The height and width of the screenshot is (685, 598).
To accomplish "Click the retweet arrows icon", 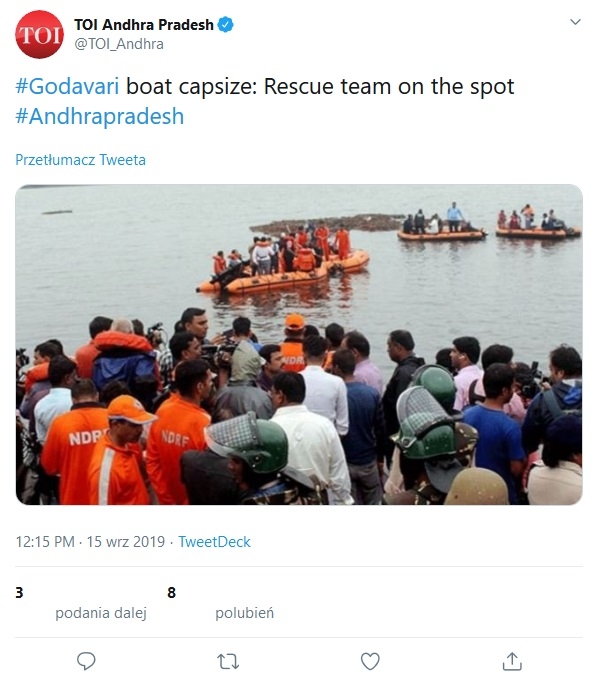I will click(228, 661).
